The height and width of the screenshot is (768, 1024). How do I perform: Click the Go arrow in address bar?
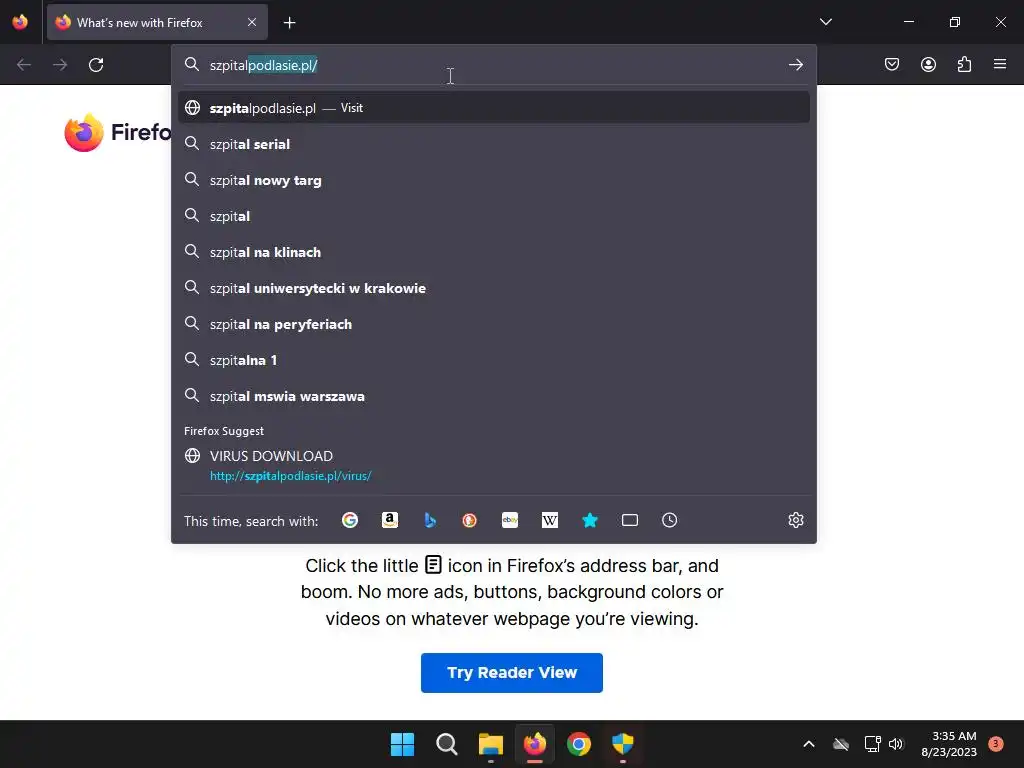[x=795, y=65]
